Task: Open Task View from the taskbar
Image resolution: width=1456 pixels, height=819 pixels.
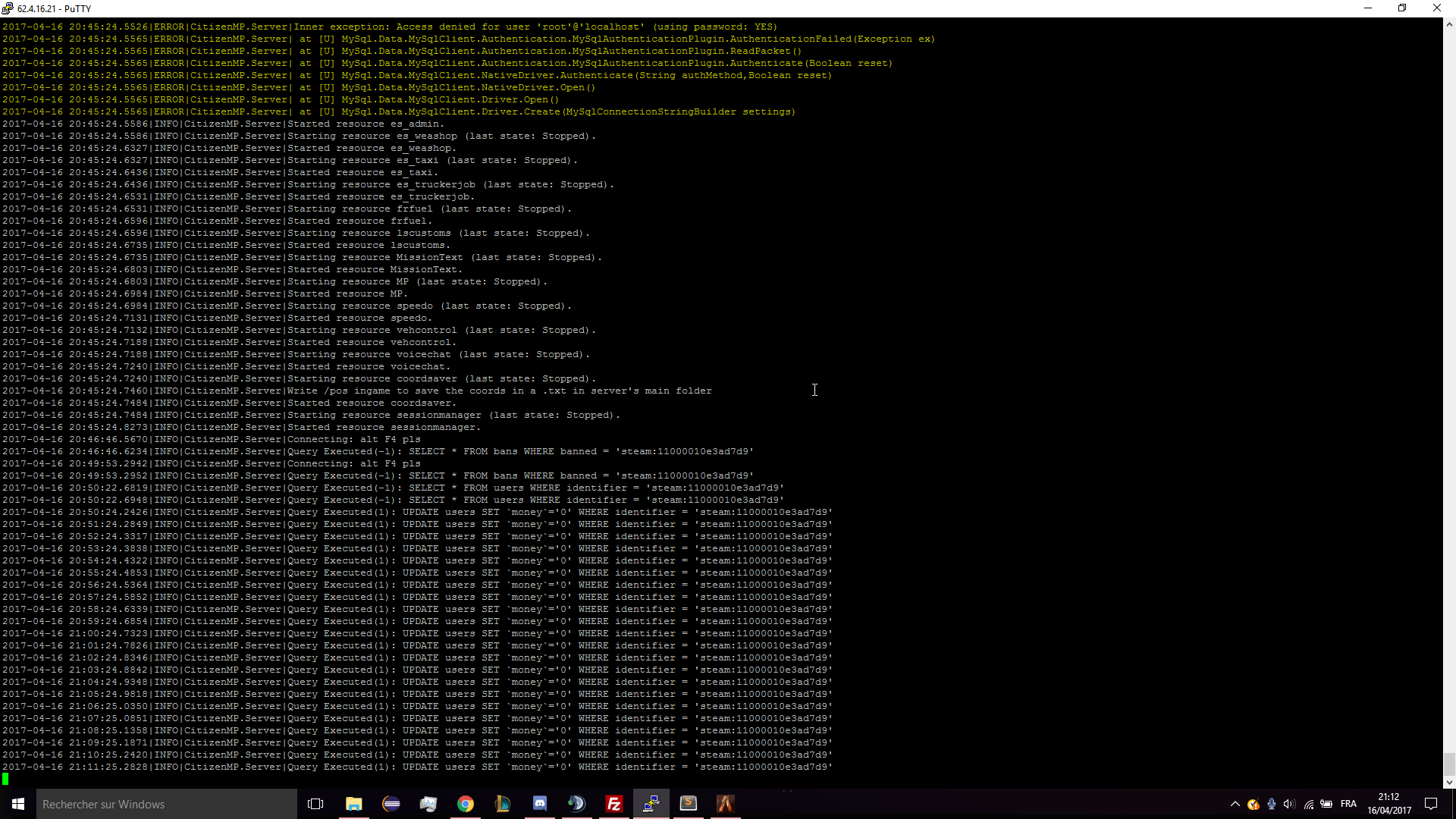Action: tap(315, 804)
